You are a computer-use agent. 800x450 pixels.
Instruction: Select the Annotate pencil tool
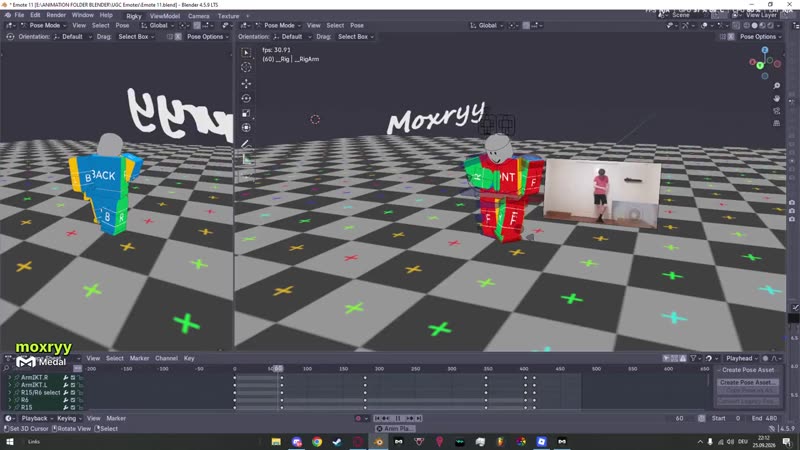(x=246, y=144)
